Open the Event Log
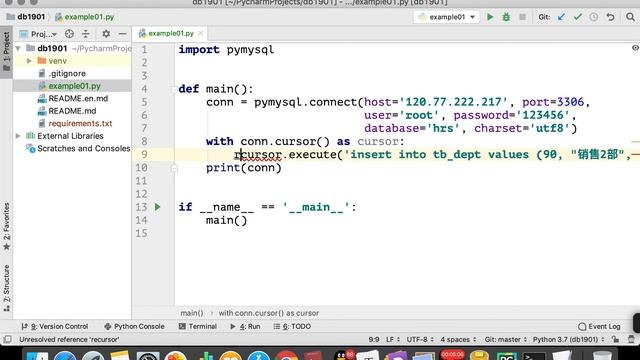 [x=599, y=327]
